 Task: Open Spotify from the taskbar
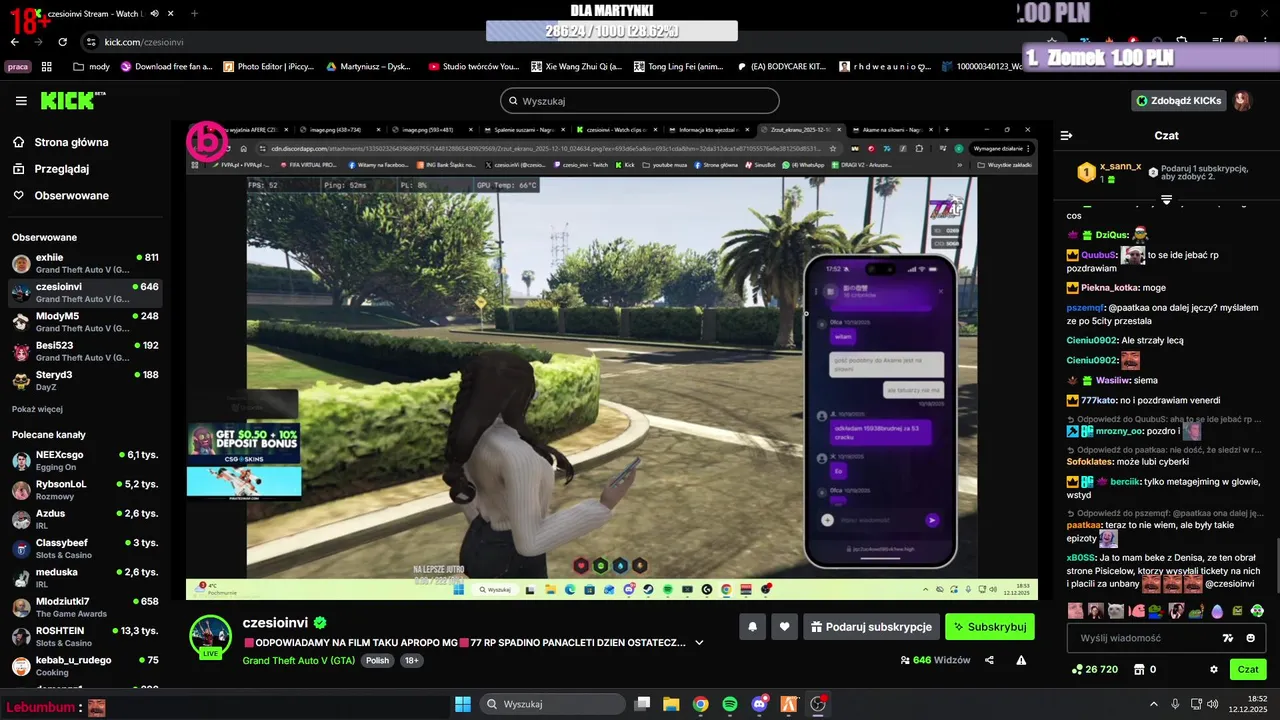pyautogui.click(x=730, y=704)
